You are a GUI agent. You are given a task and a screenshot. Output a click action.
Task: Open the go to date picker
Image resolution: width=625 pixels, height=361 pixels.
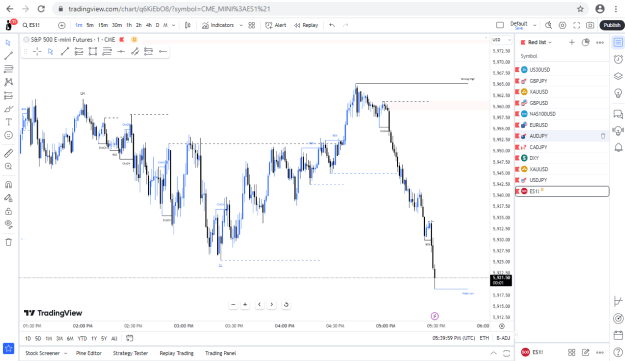130,338
